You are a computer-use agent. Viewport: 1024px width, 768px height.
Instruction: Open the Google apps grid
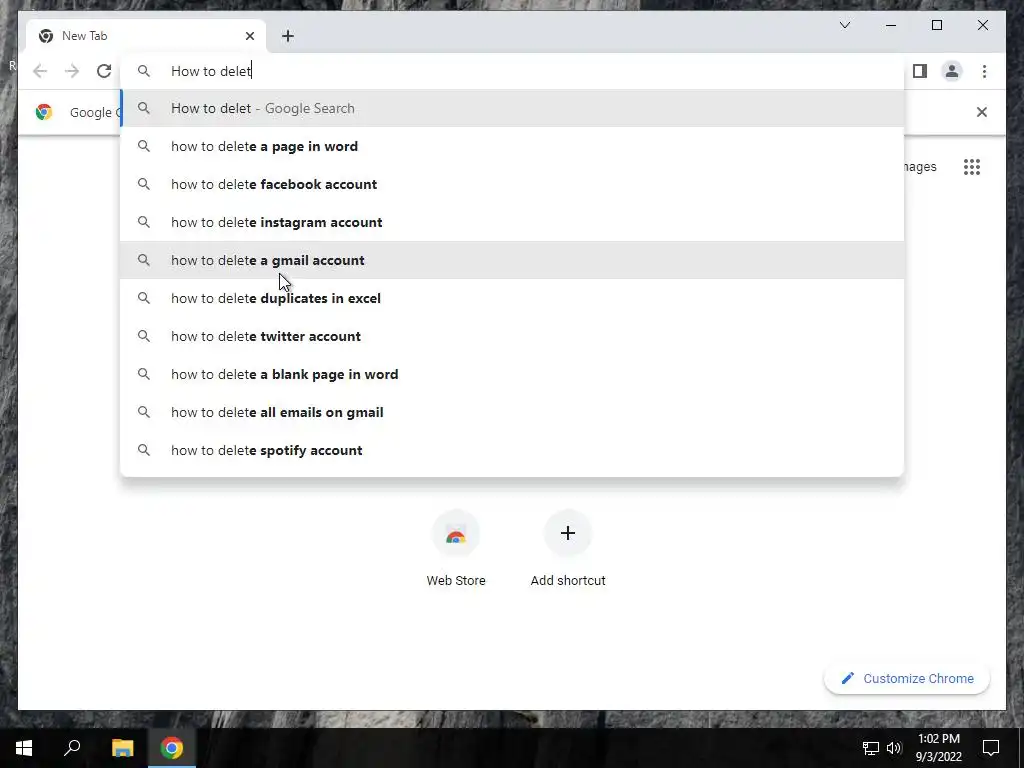972,167
